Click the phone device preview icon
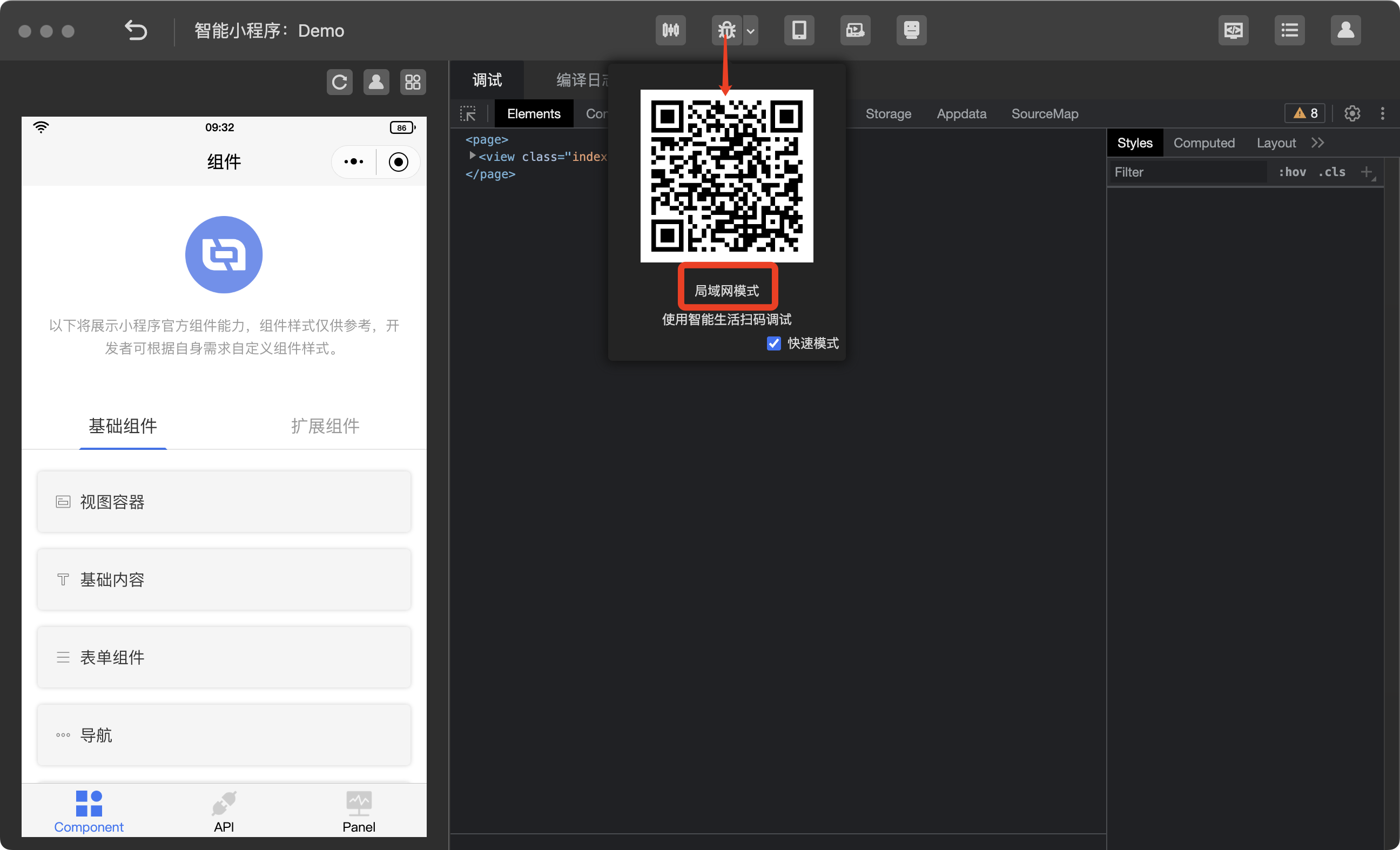1400x850 pixels. 799,30
